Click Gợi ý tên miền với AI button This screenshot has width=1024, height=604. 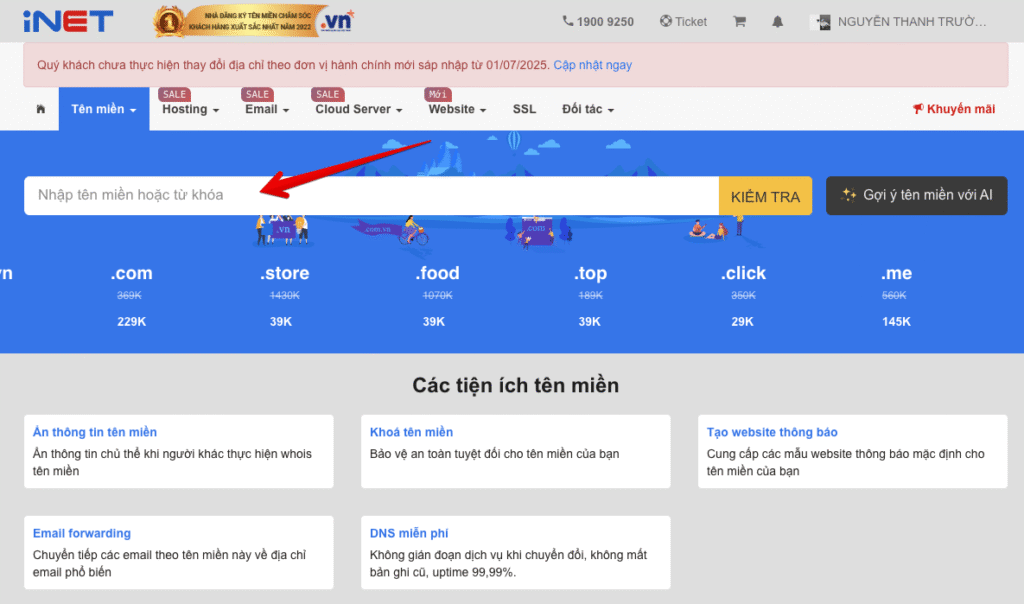[x=916, y=196]
